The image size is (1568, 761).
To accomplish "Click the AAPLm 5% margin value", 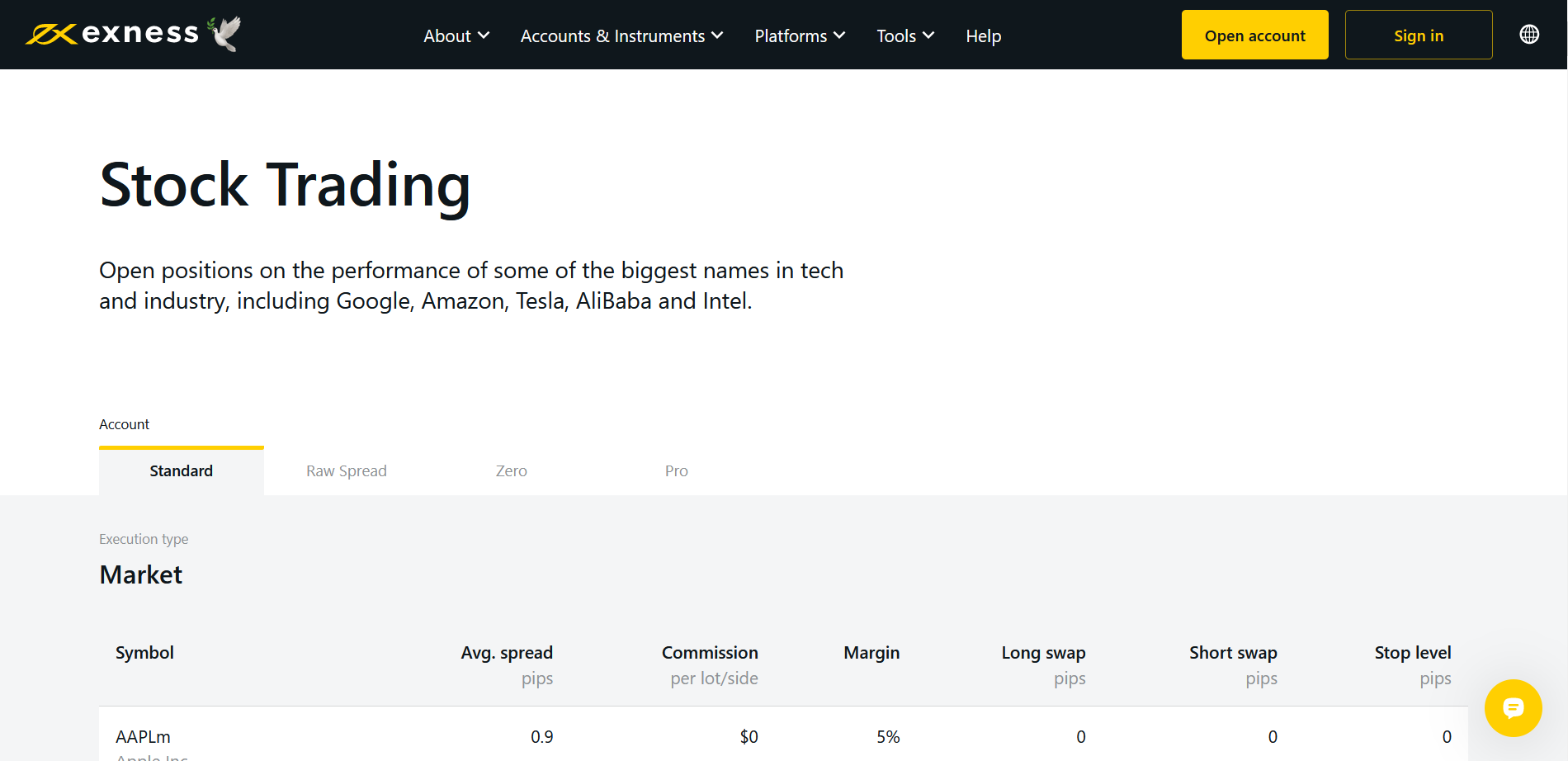I will pyautogui.click(x=888, y=736).
